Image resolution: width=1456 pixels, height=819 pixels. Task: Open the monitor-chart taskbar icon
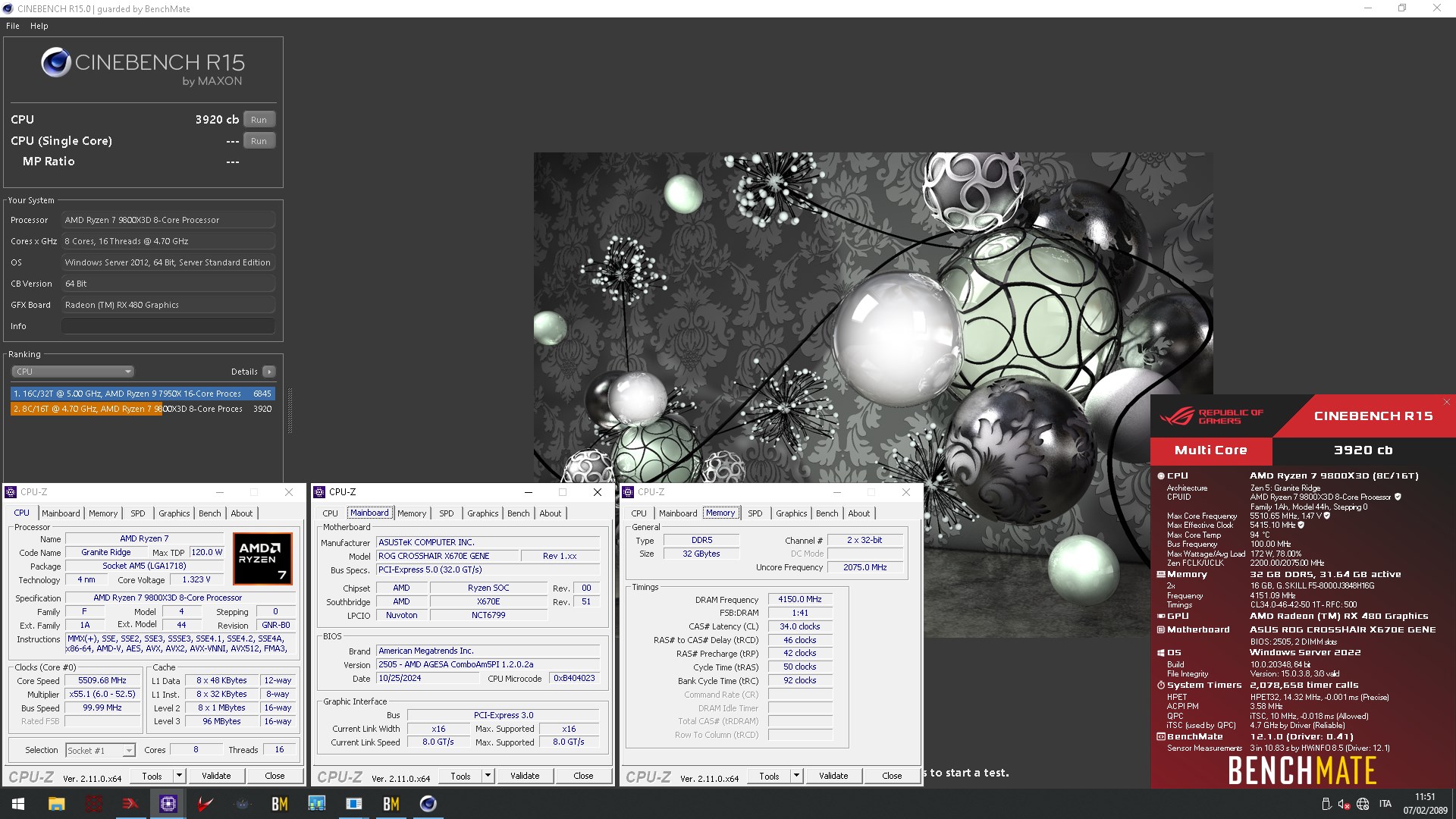316,804
